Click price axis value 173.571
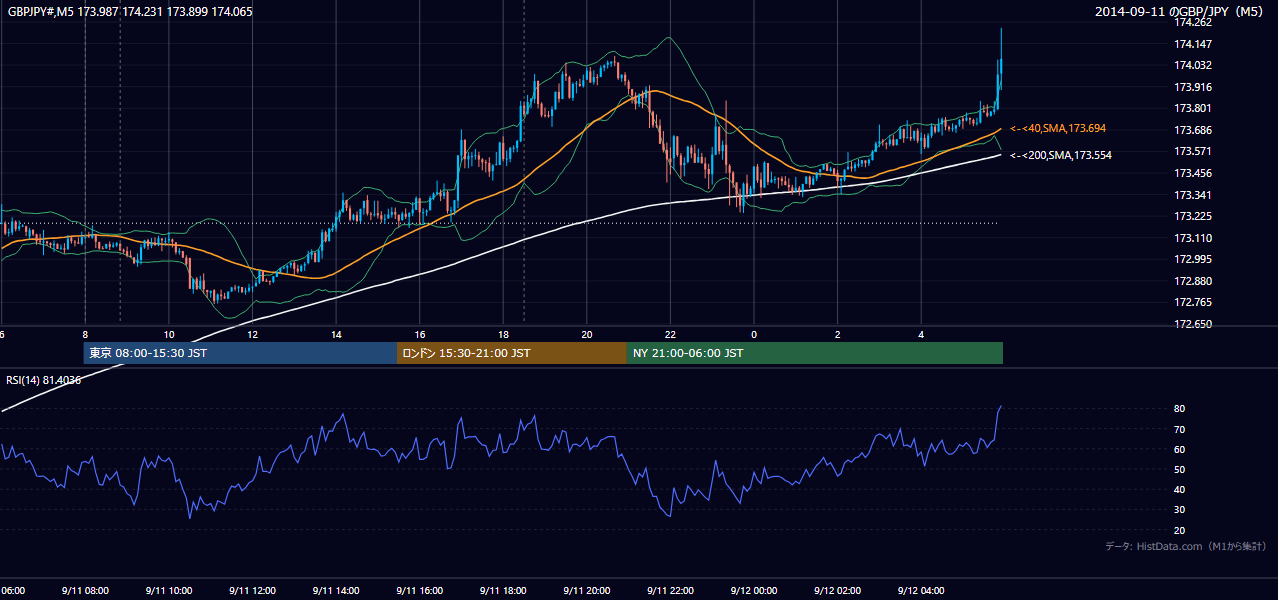 1192,152
